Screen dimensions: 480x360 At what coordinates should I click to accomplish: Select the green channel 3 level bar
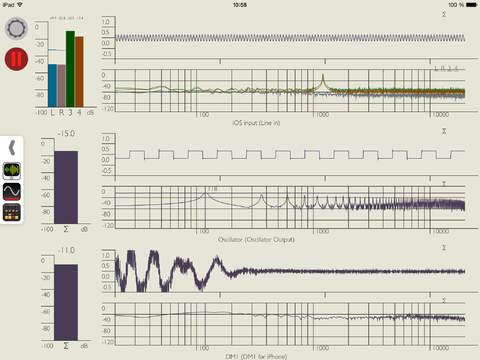click(x=70, y=69)
